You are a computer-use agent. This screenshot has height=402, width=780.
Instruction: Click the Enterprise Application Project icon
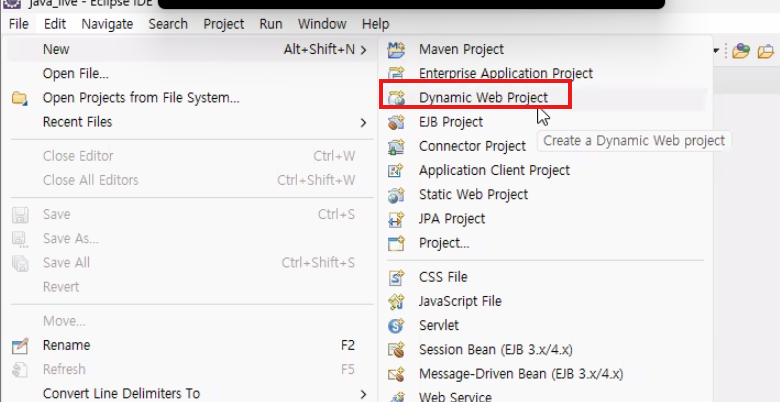[396, 74]
